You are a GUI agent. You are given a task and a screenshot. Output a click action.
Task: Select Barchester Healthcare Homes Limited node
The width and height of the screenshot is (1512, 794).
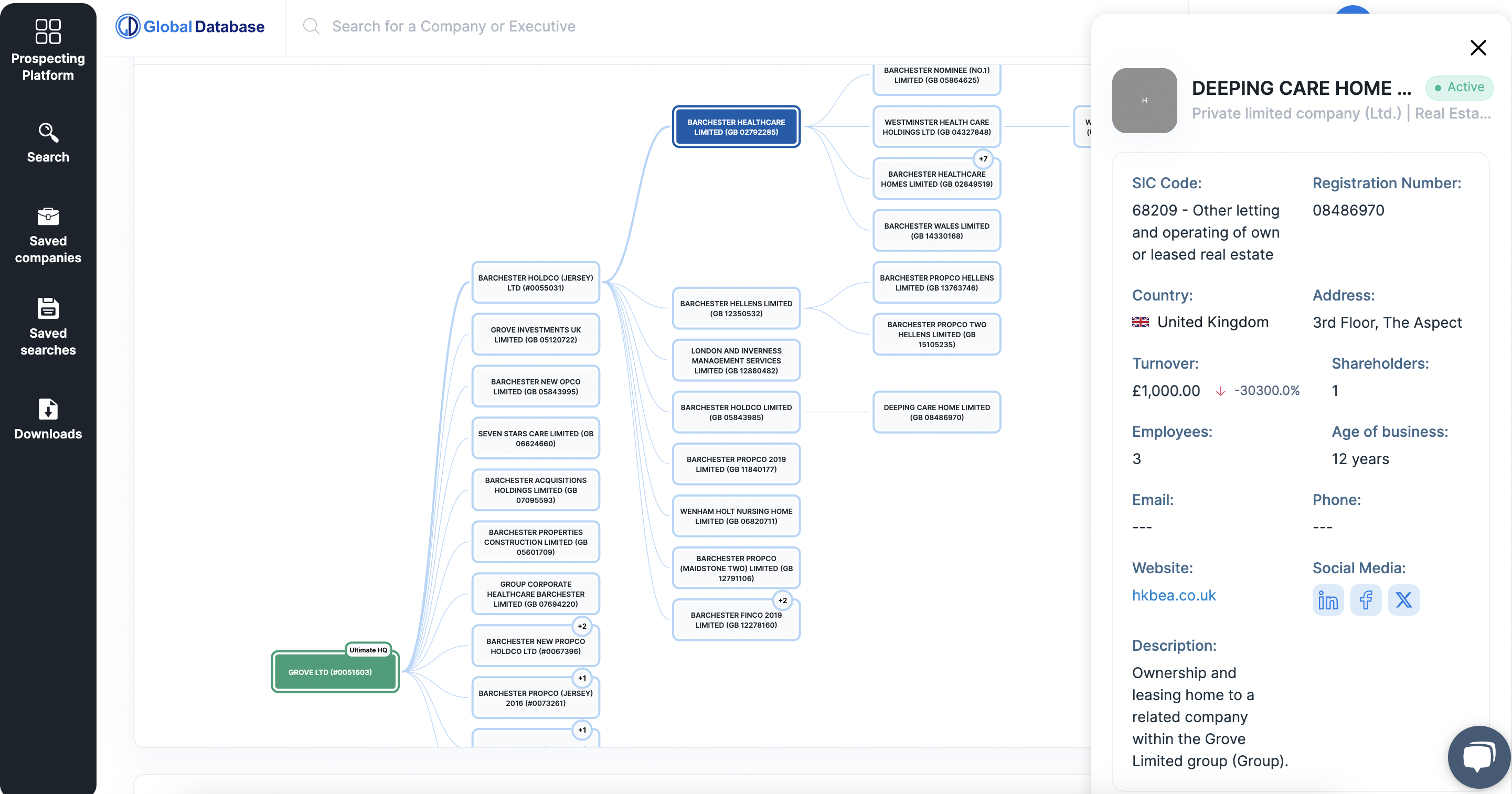[936, 178]
